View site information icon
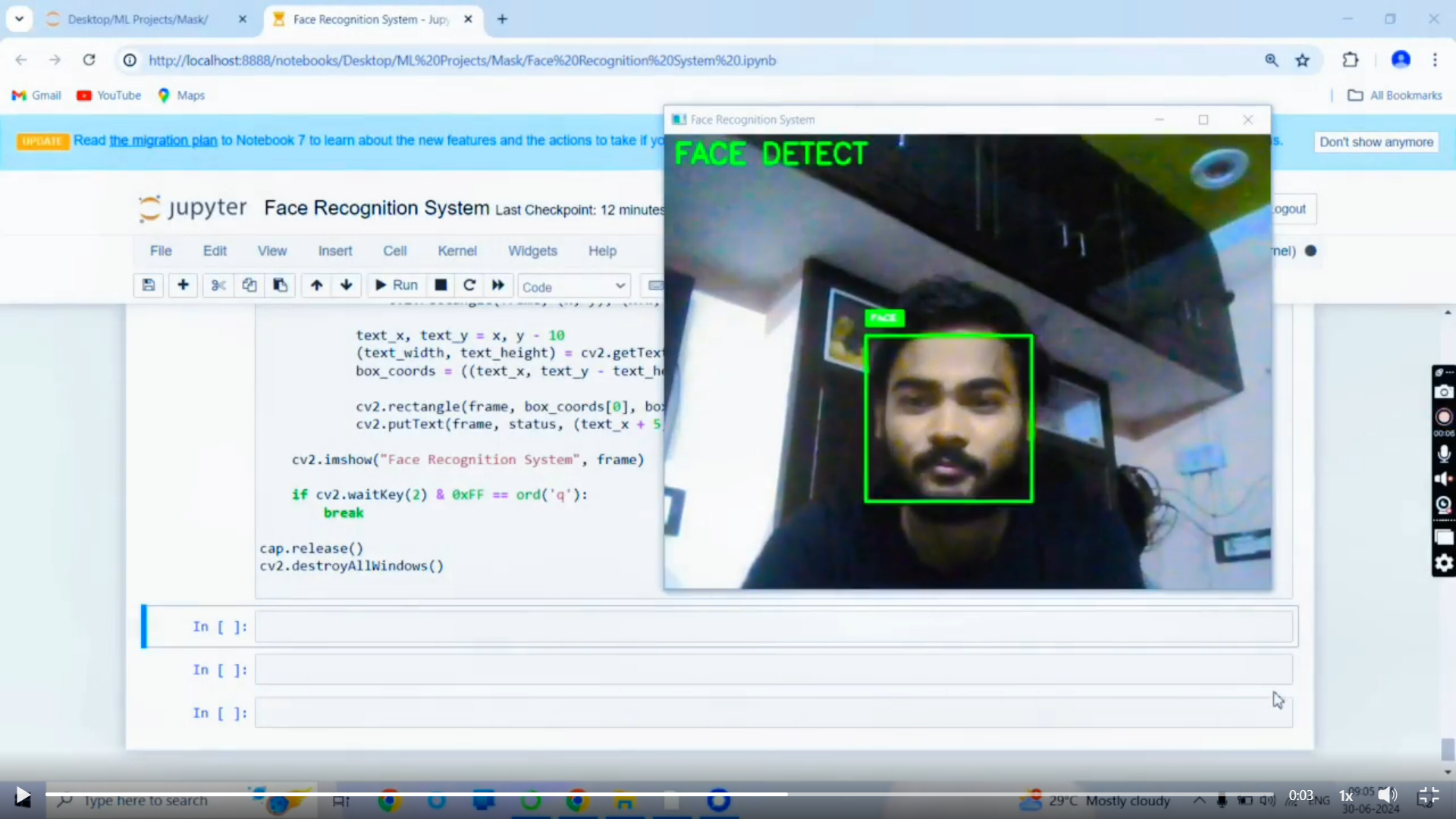 130,60
